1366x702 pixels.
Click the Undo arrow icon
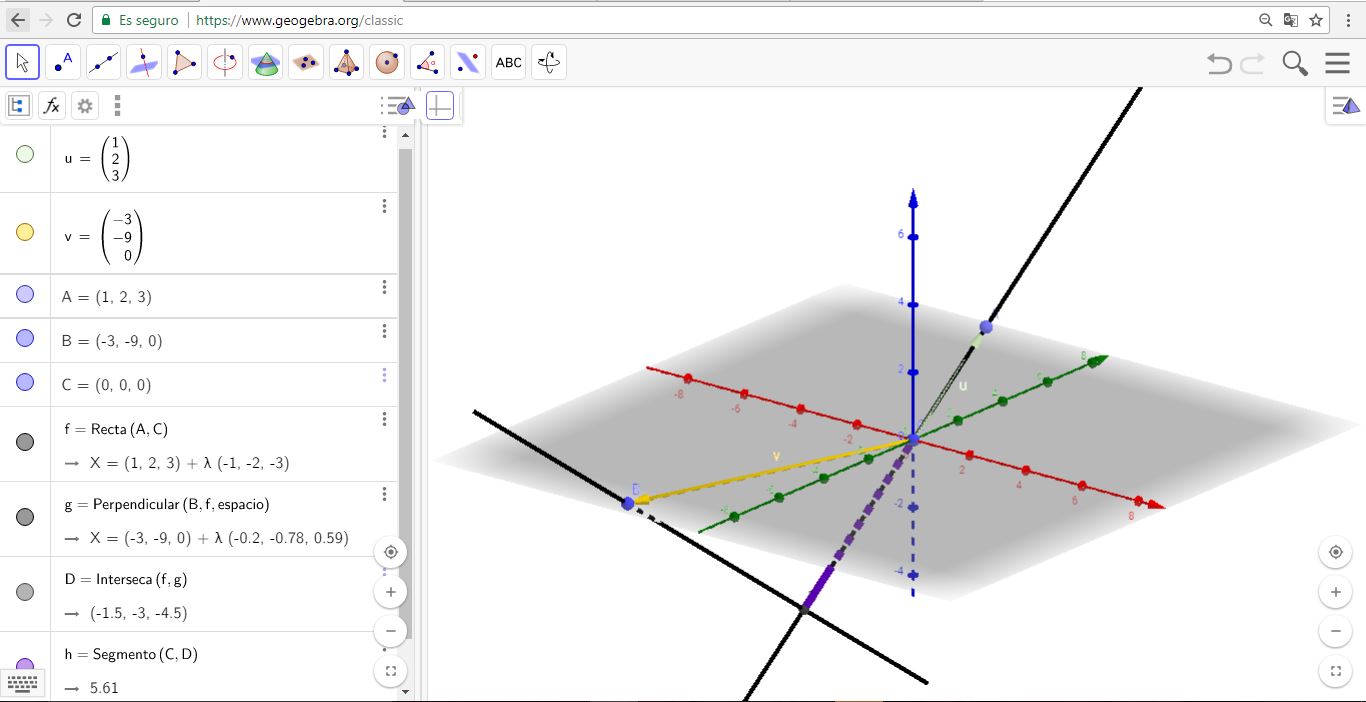coord(1219,63)
